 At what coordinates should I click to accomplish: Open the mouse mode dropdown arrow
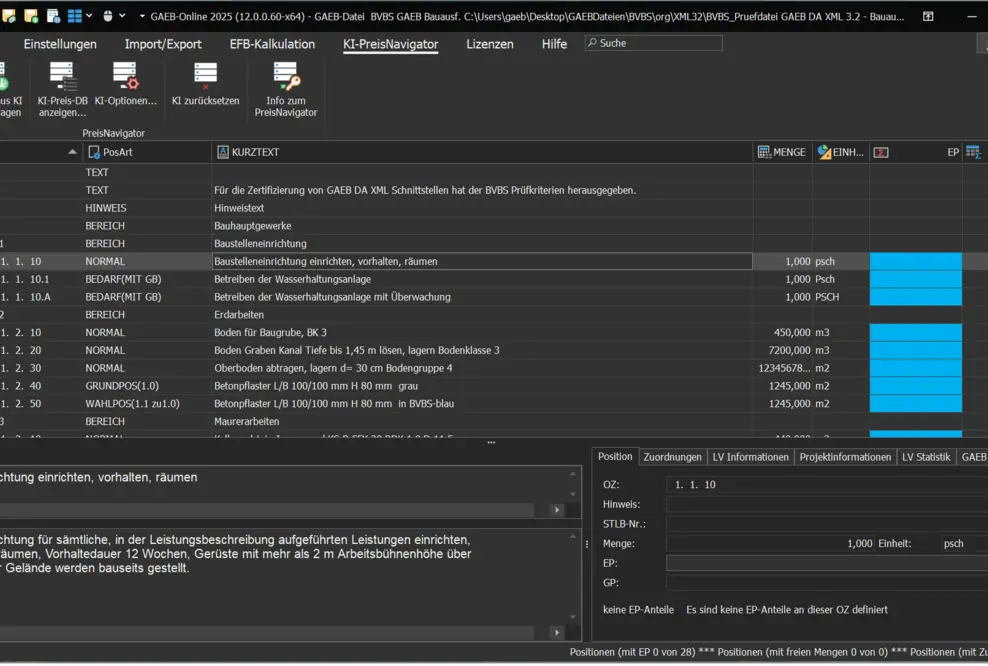pos(122,16)
